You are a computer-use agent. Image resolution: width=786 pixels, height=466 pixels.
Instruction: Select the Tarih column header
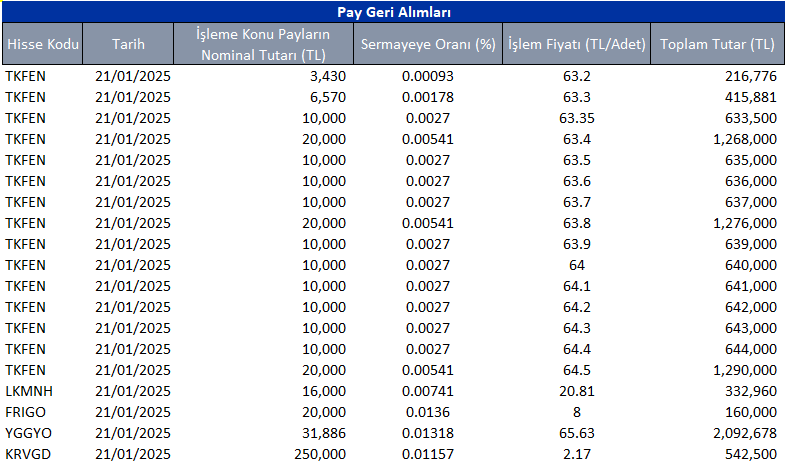[x=128, y=45]
